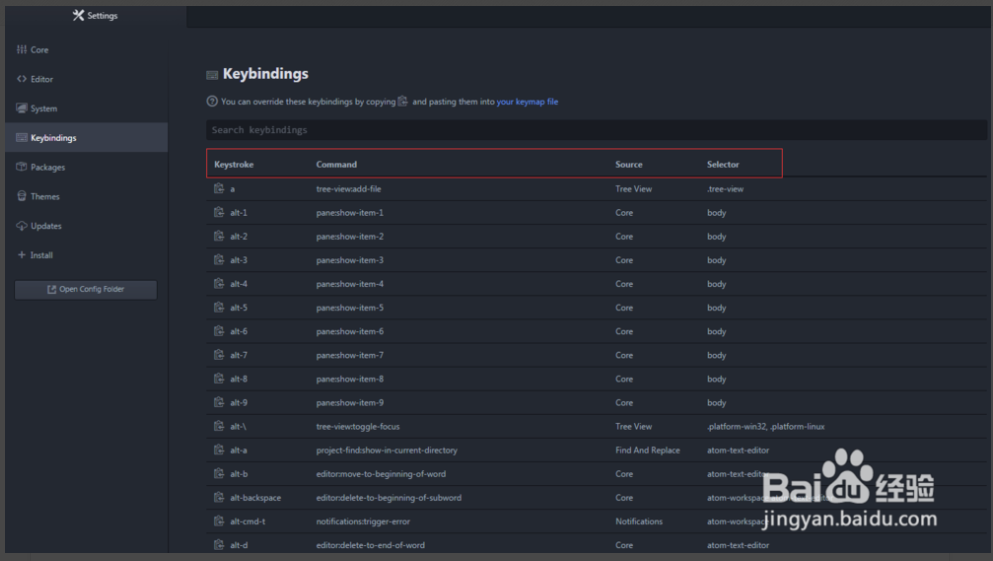Select the pane:show-item-1 command text
Viewport: 993px width, 561px height.
point(350,213)
